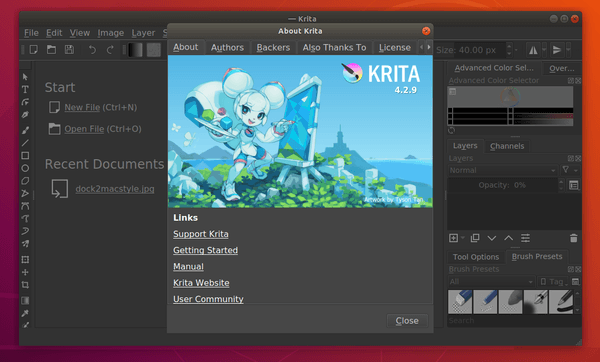Switch to the Channels tab
Image resolution: width=600 pixels, height=362 pixels.
pyautogui.click(x=507, y=146)
